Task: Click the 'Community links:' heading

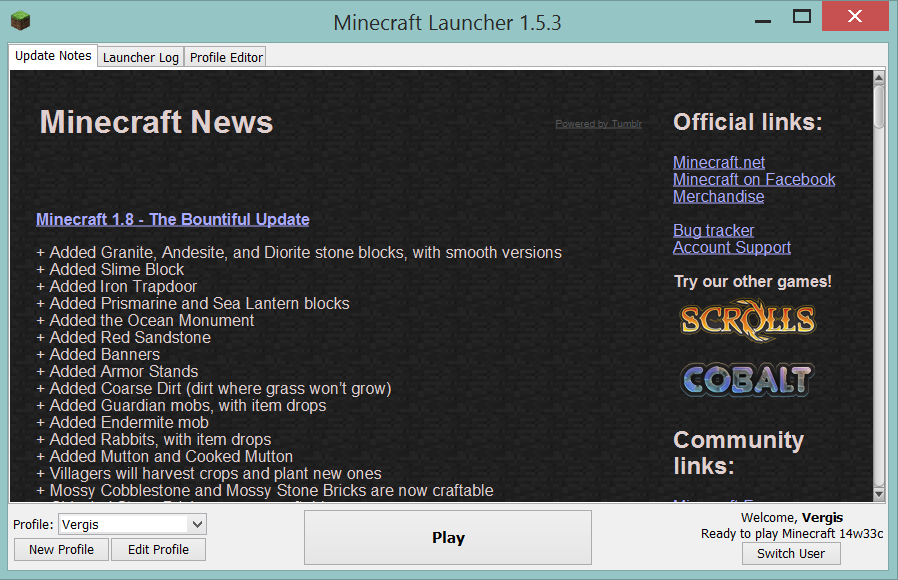Action: (x=739, y=453)
